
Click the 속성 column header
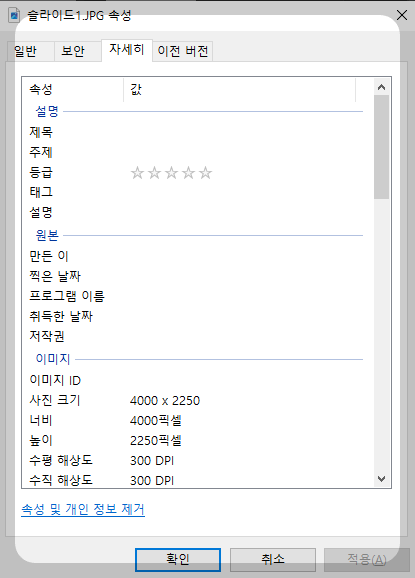pyautogui.click(x=73, y=89)
